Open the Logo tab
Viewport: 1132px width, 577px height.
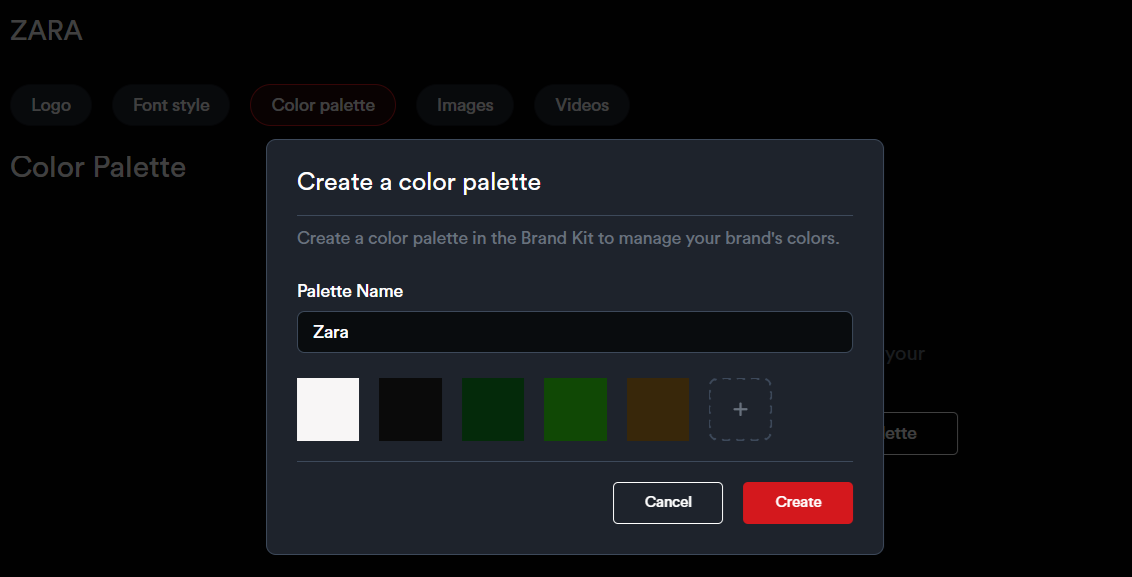tap(51, 105)
